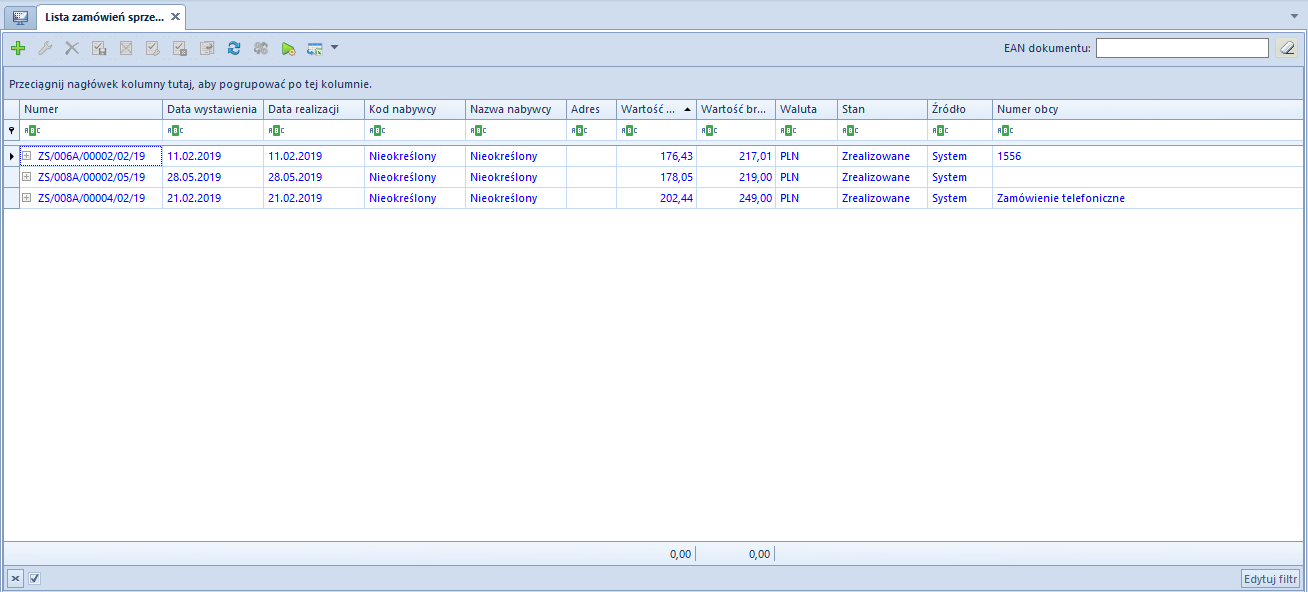1308x592 pixels.
Task: Clear filter with X button at bottom left
Action: pyautogui.click(x=15, y=578)
